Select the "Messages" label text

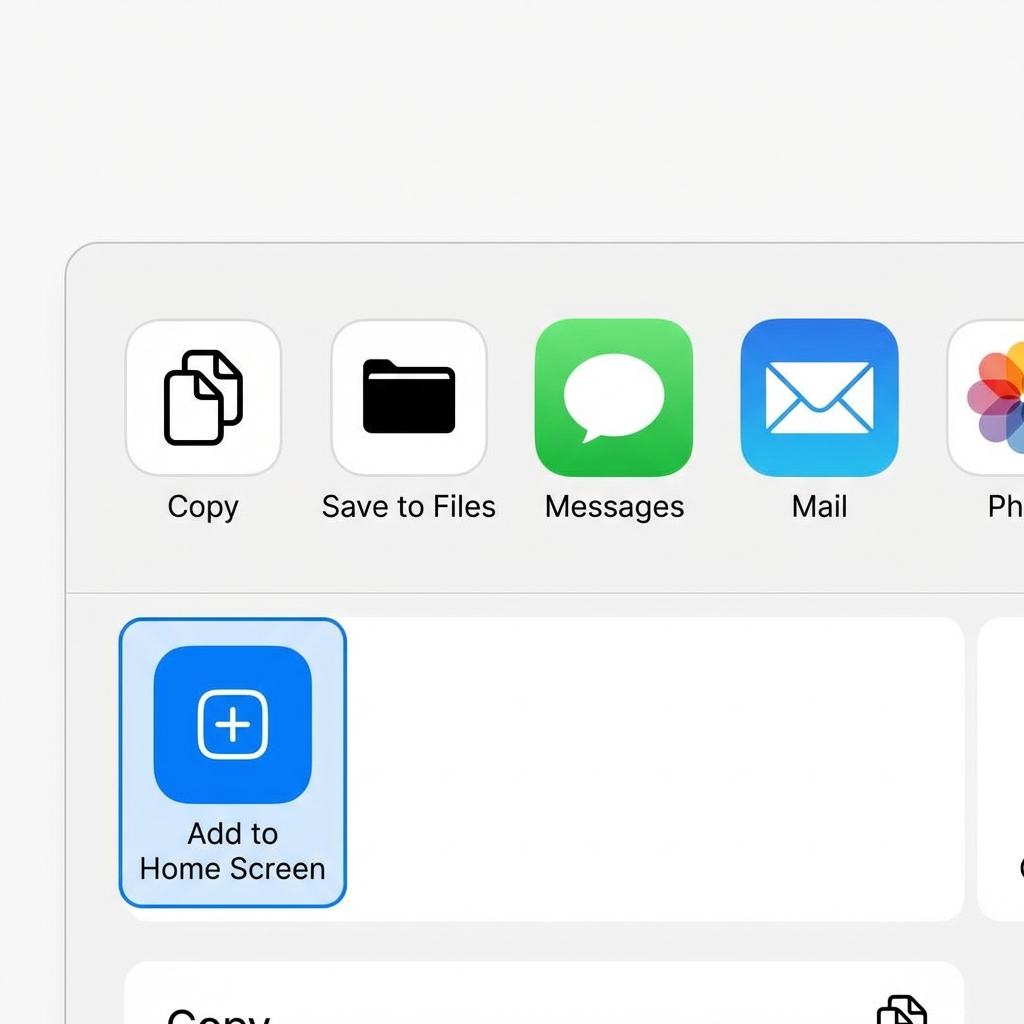click(614, 507)
